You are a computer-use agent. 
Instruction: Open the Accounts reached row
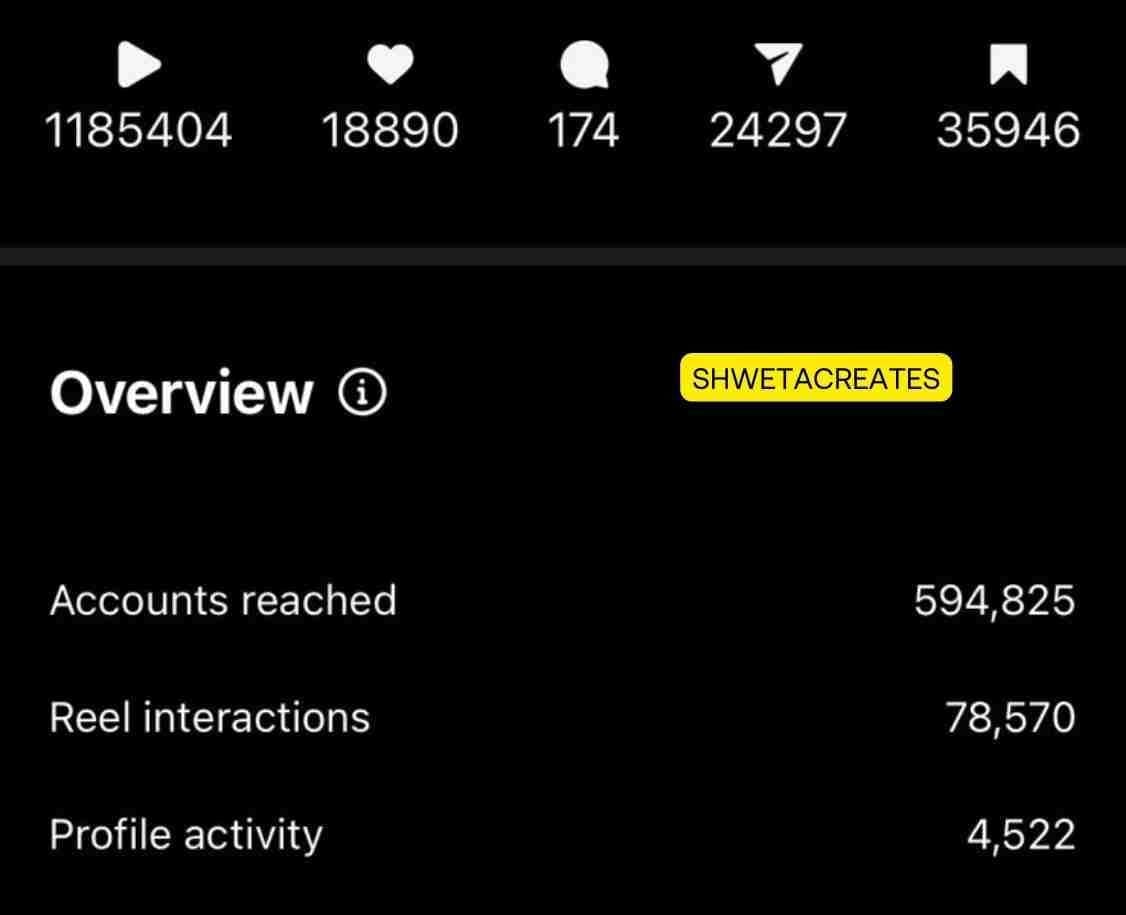coord(563,600)
